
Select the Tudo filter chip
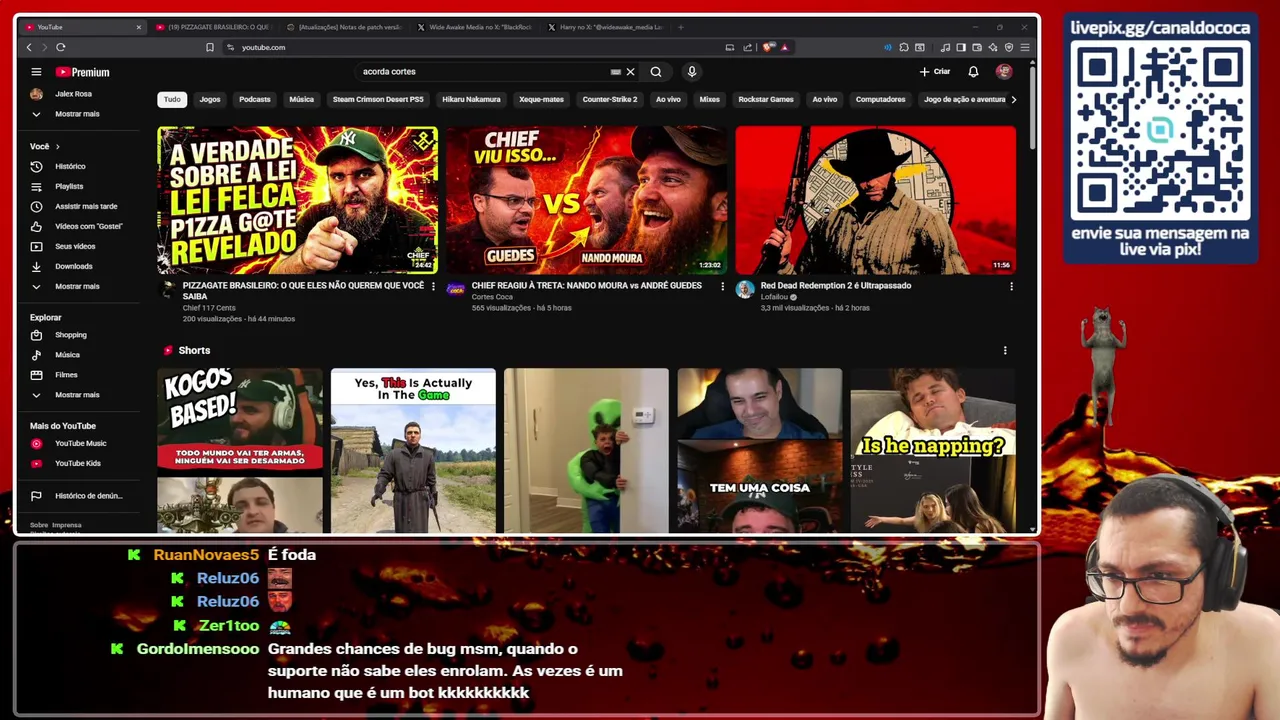(172, 99)
